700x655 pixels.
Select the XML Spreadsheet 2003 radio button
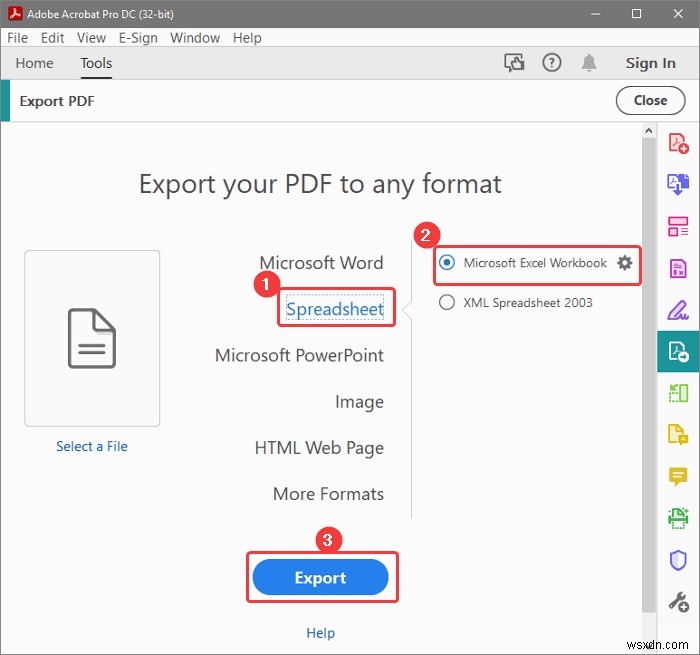coord(447,302)
